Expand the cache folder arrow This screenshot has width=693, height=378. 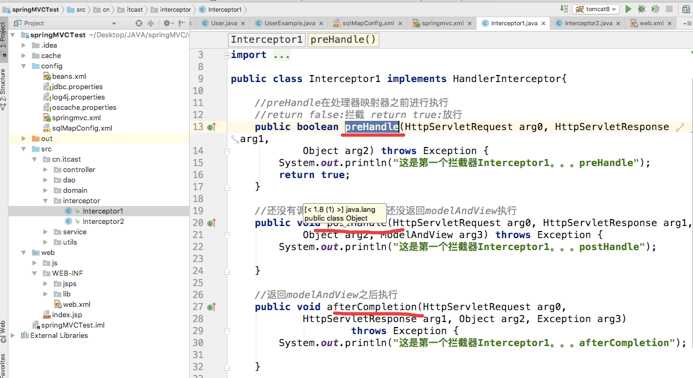click(24, 56)
